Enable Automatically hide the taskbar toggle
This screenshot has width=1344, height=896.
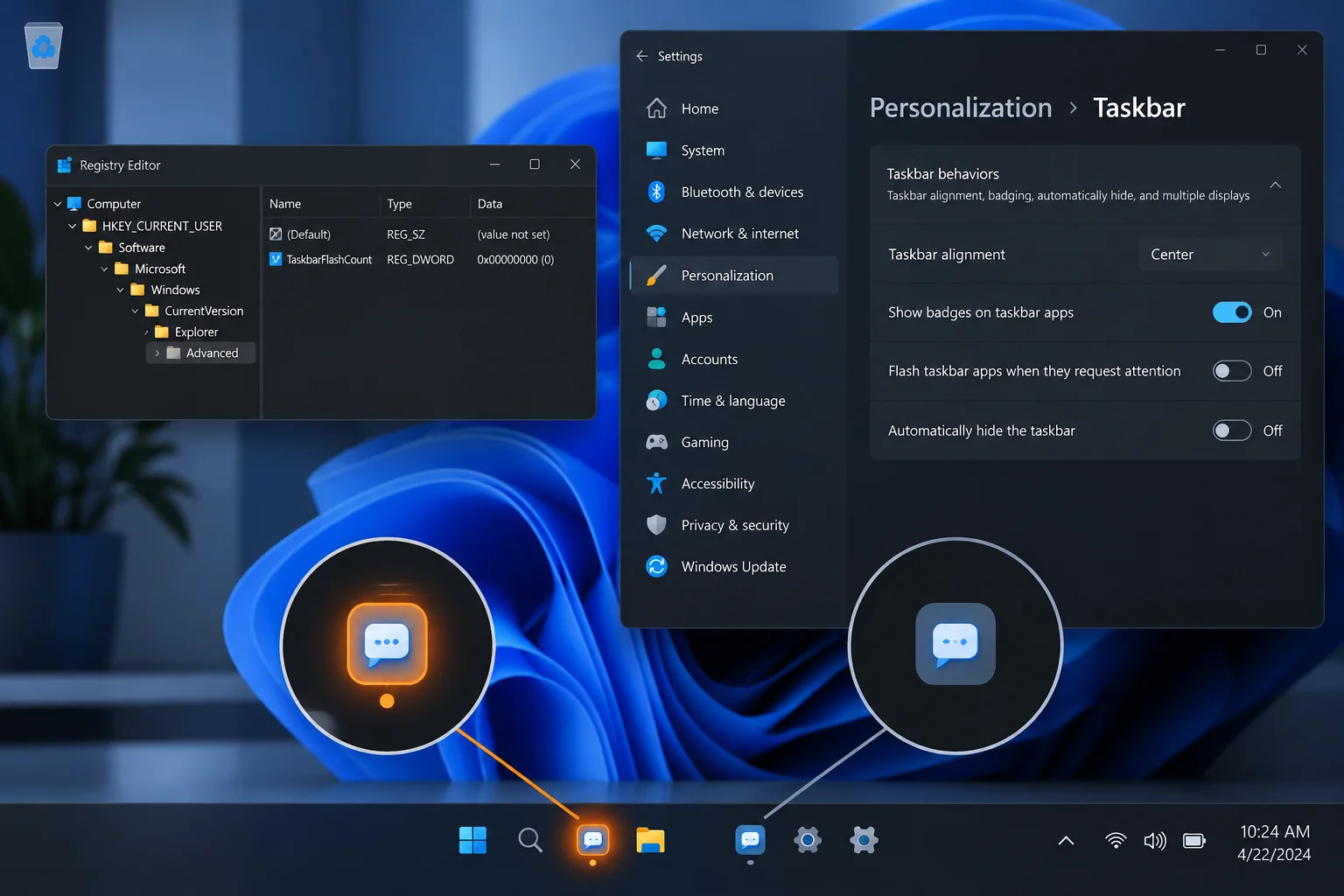[1232, 430]
